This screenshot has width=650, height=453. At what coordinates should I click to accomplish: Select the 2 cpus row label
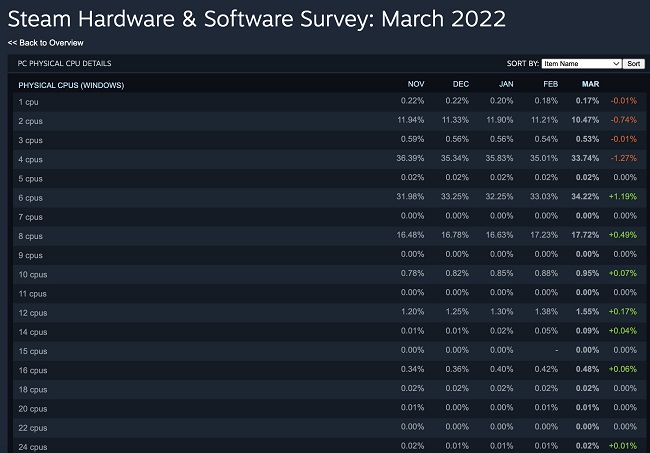click(30, 121)
